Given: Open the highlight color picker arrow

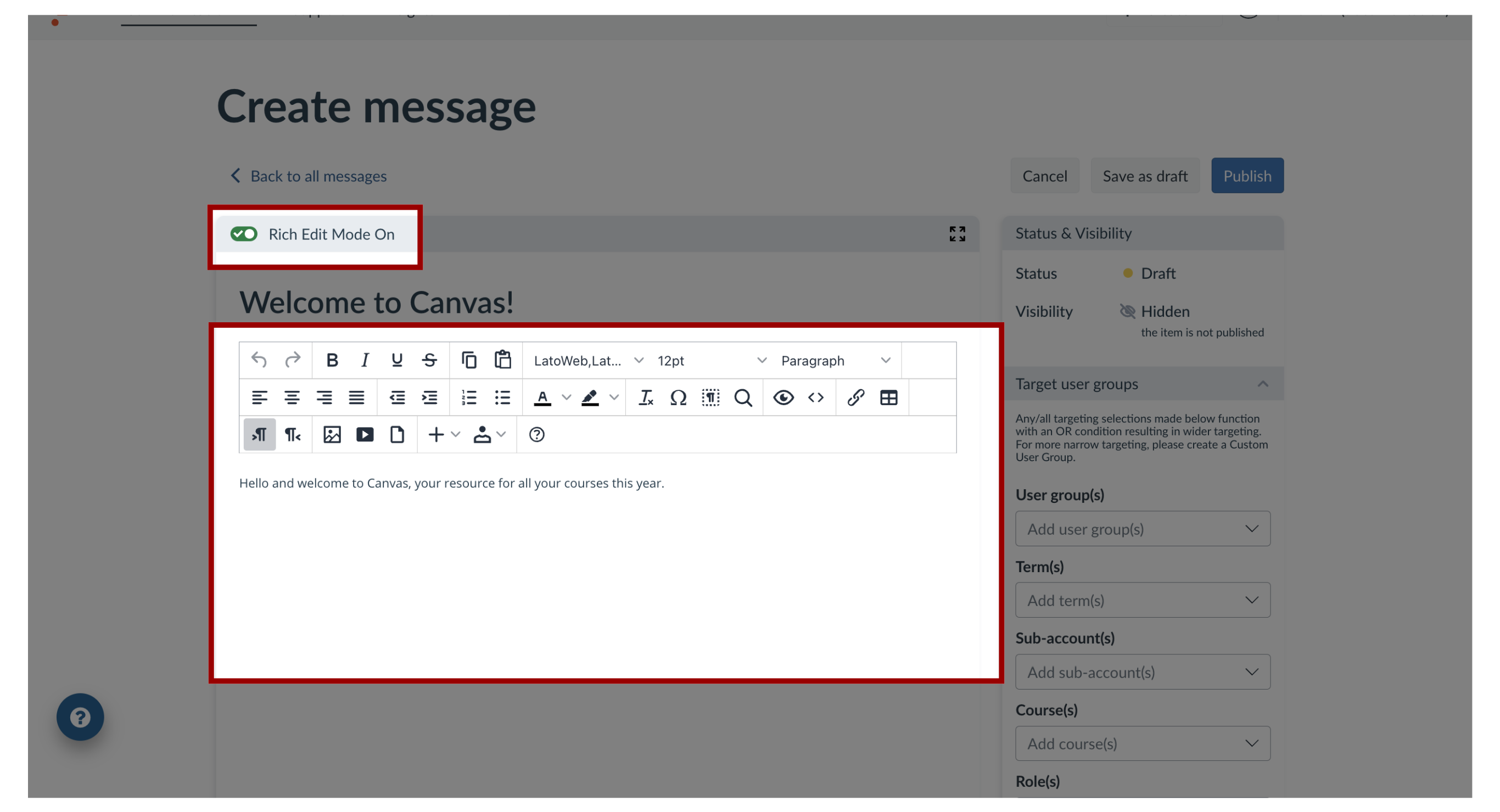Looking at the screenshot, I should (614, 397).
